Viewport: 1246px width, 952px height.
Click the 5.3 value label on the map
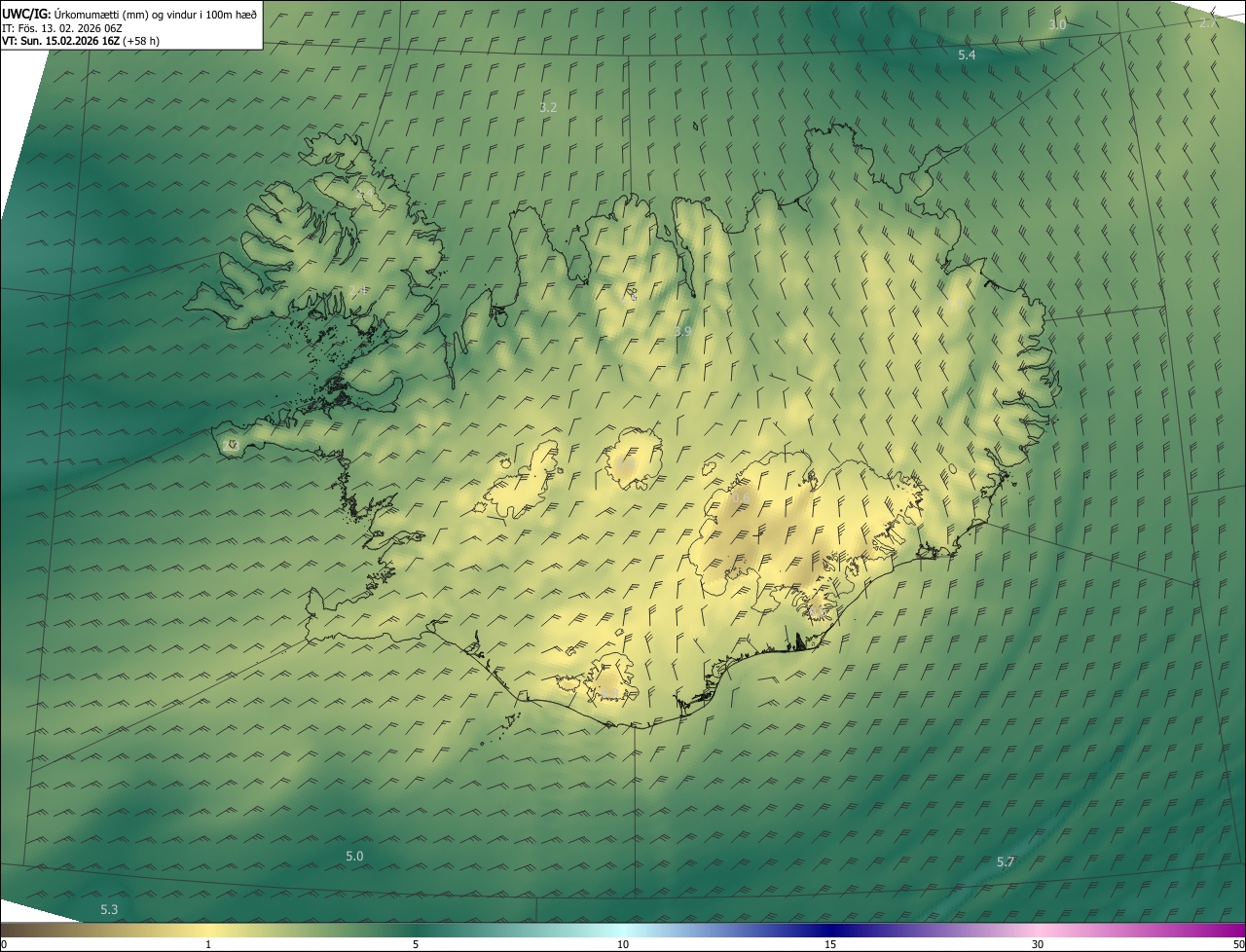(x=109, y=909)
